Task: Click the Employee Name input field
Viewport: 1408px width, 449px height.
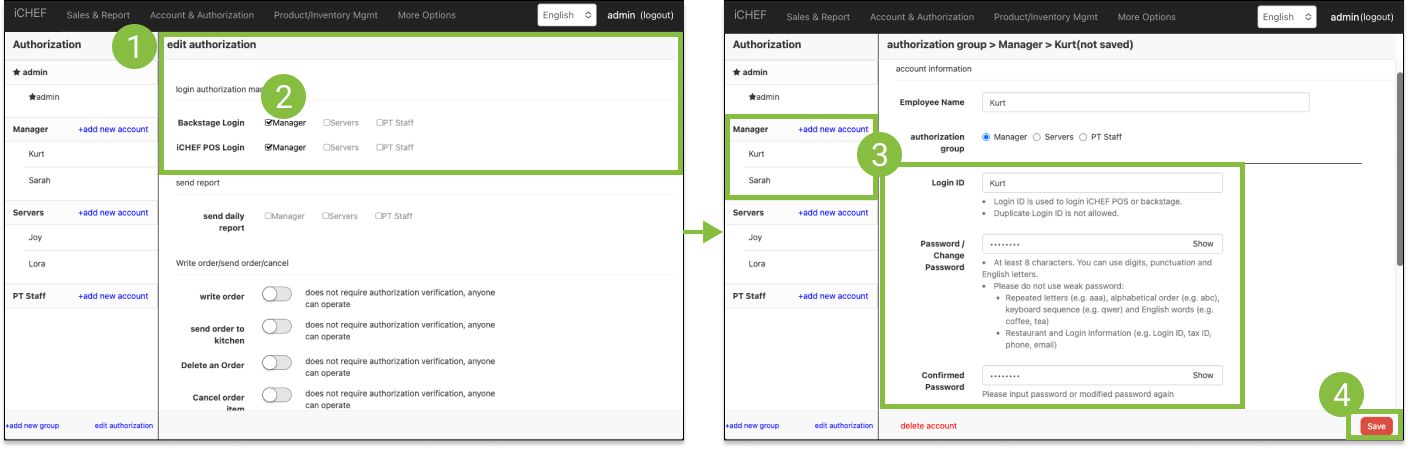Action: (1144, 102)
